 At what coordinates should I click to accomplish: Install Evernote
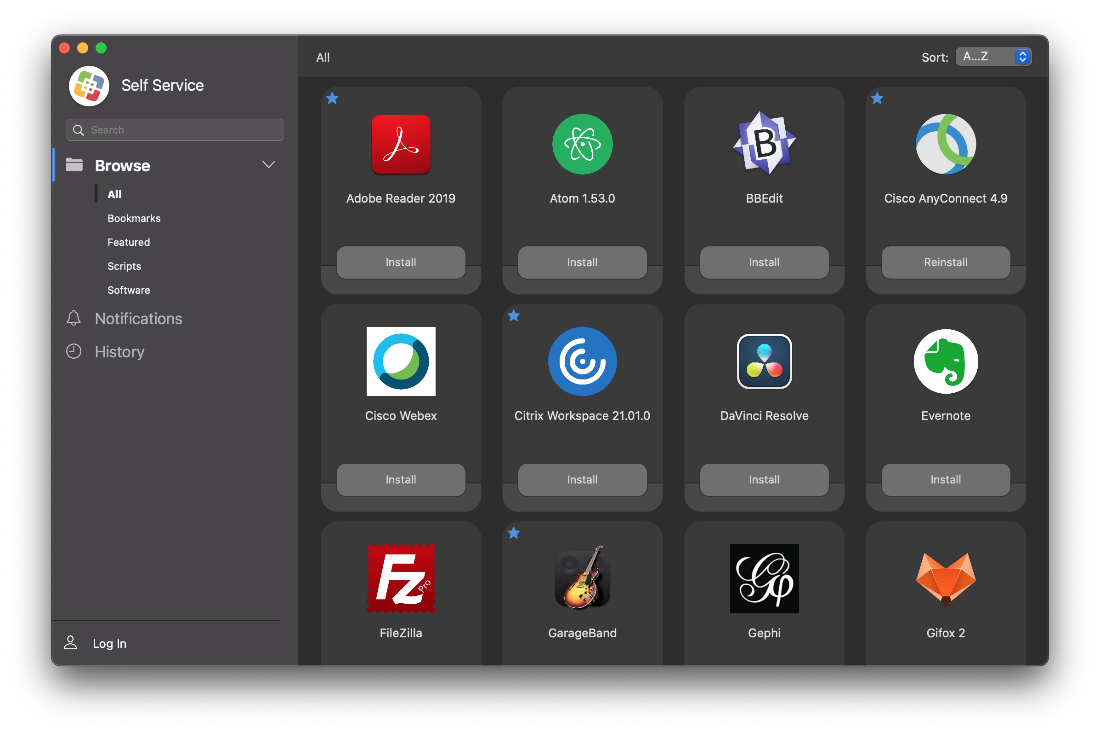[946, 479]
